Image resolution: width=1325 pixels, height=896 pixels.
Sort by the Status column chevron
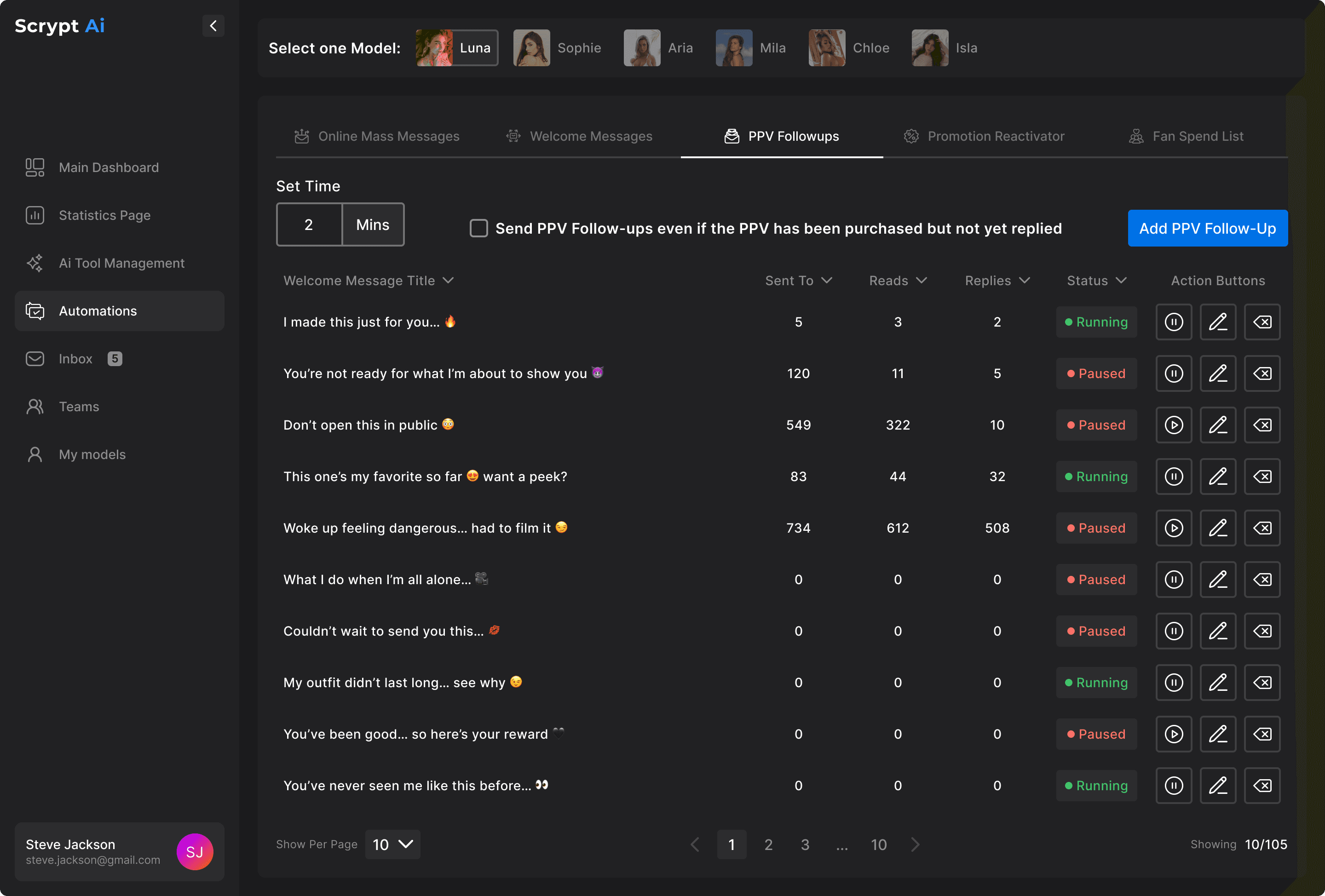pos(1121,281)
